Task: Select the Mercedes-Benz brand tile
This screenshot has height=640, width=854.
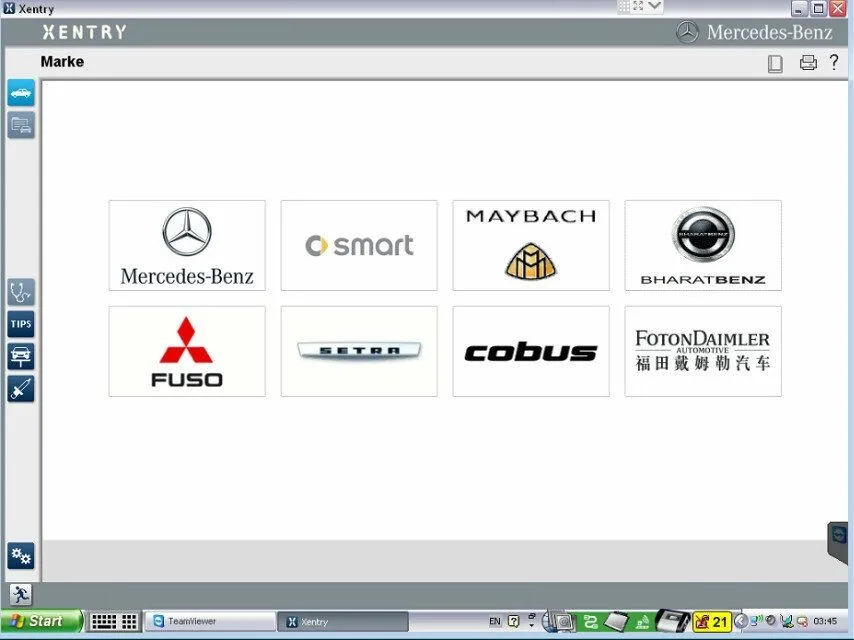Action: pos(187,245)
